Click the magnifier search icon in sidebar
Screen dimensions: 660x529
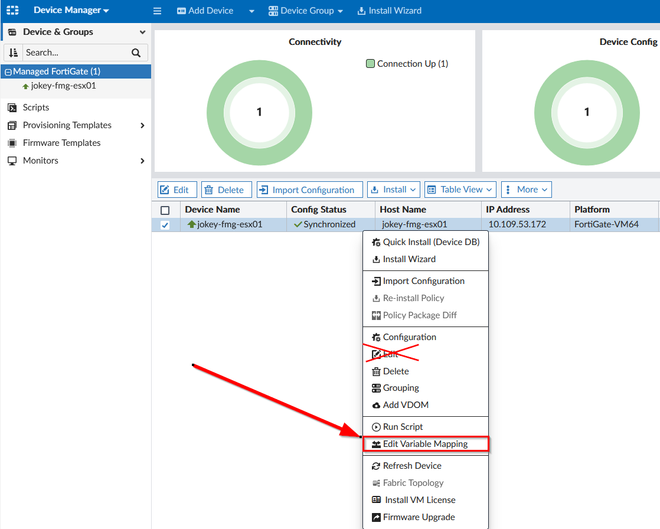tap(137, 53)
